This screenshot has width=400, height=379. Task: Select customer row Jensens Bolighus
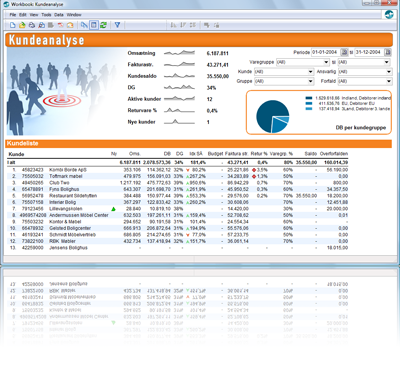coord(178,248)
